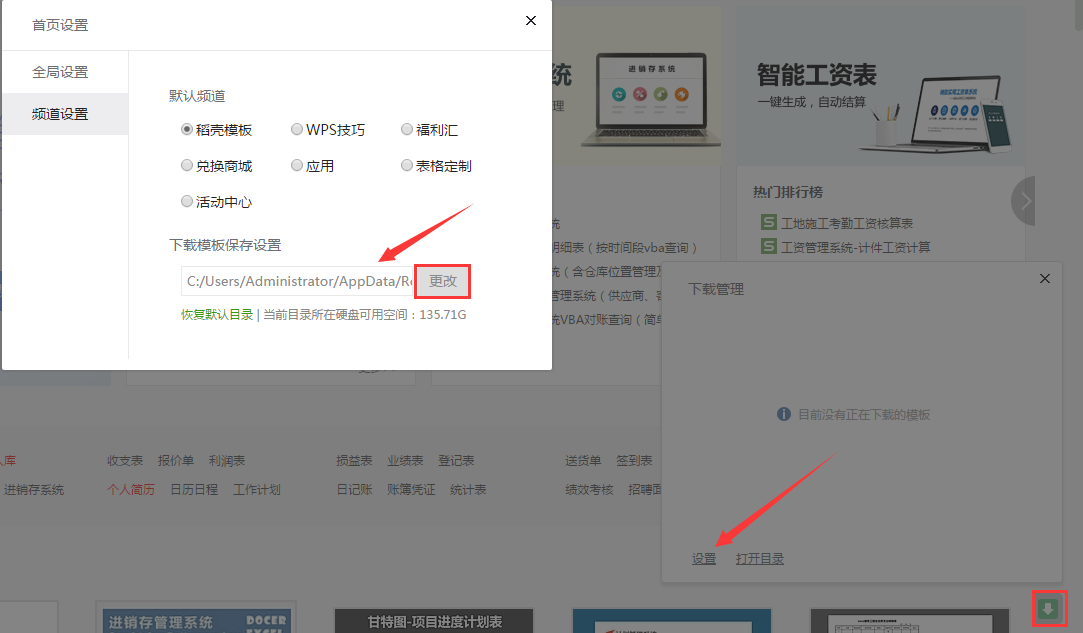
Task: Click the 工作计划 tag
Action: click(256, 489)
